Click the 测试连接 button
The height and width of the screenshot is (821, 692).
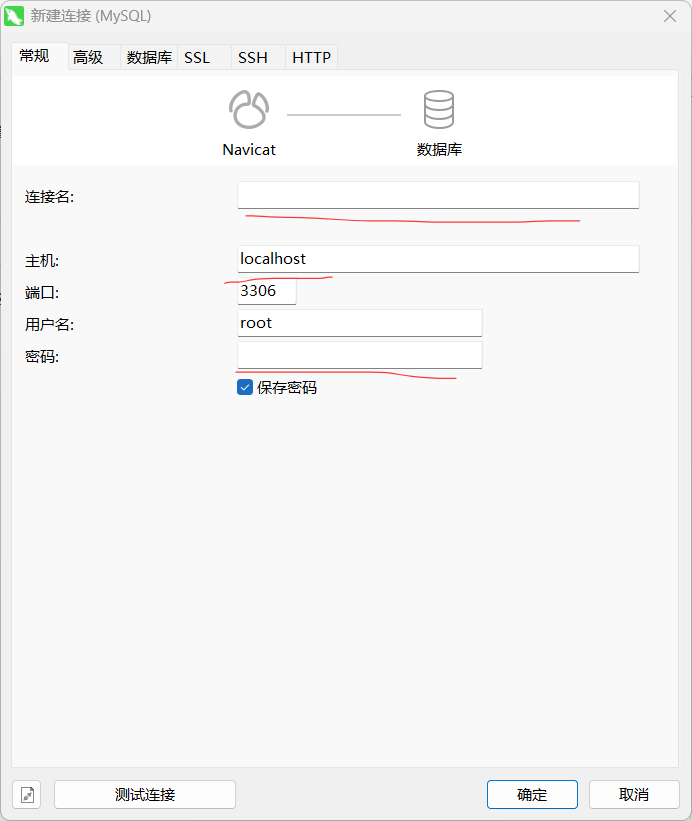point(145,794)
